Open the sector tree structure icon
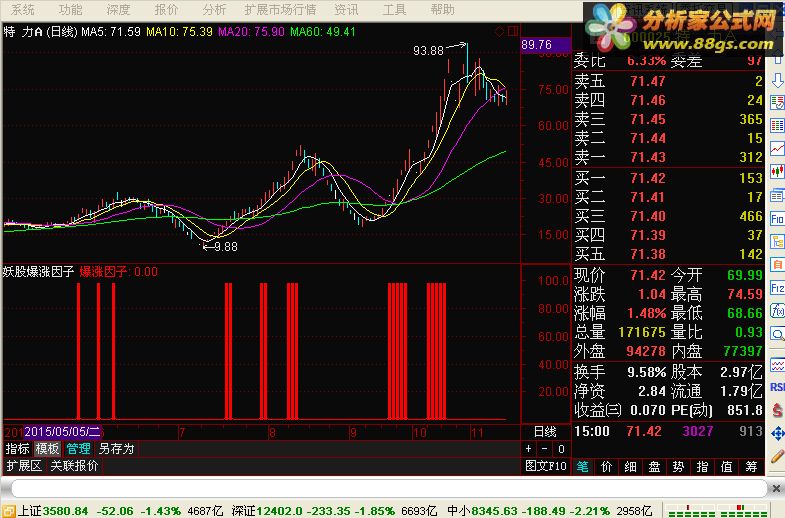The height and width of the screenshot is (518, 785). tap(777, 242)
